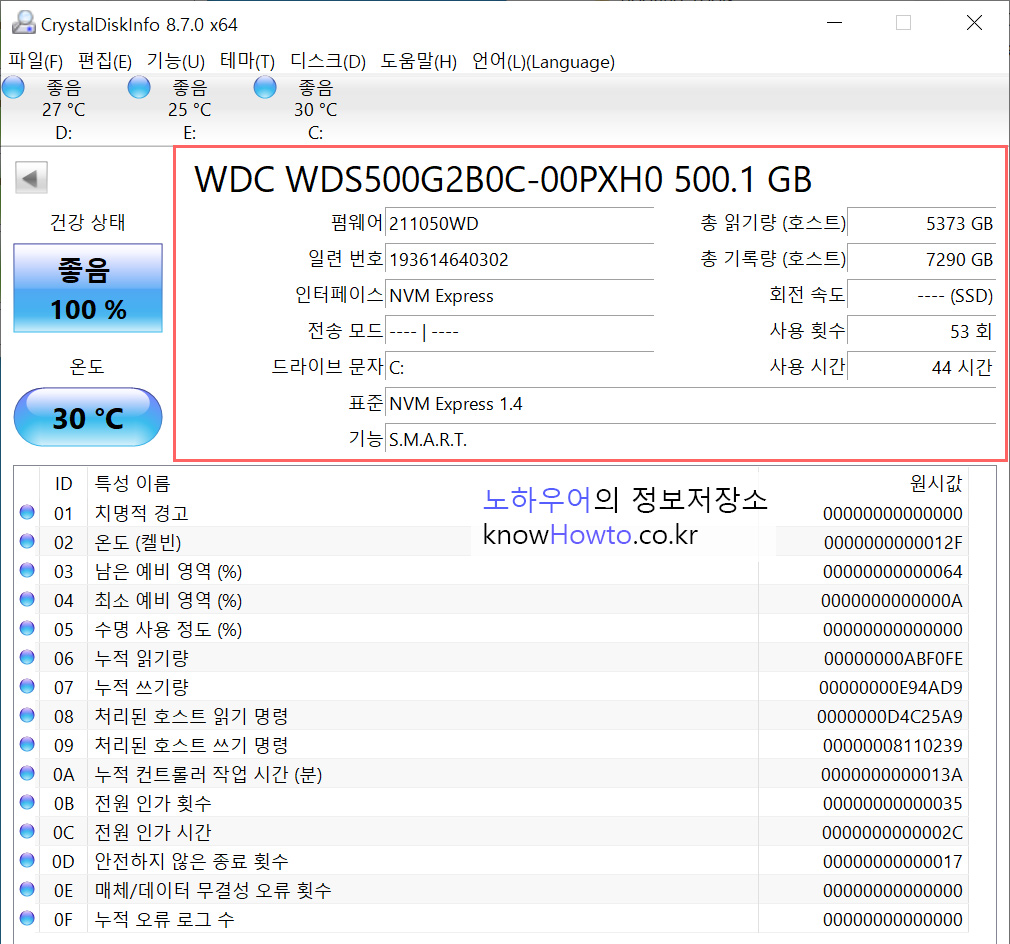Screen dimensions: 1010x944
Task: Click the CrystalDiskInfo app icon in title bar
Action: pyautogui.click(x=24, y=23)
